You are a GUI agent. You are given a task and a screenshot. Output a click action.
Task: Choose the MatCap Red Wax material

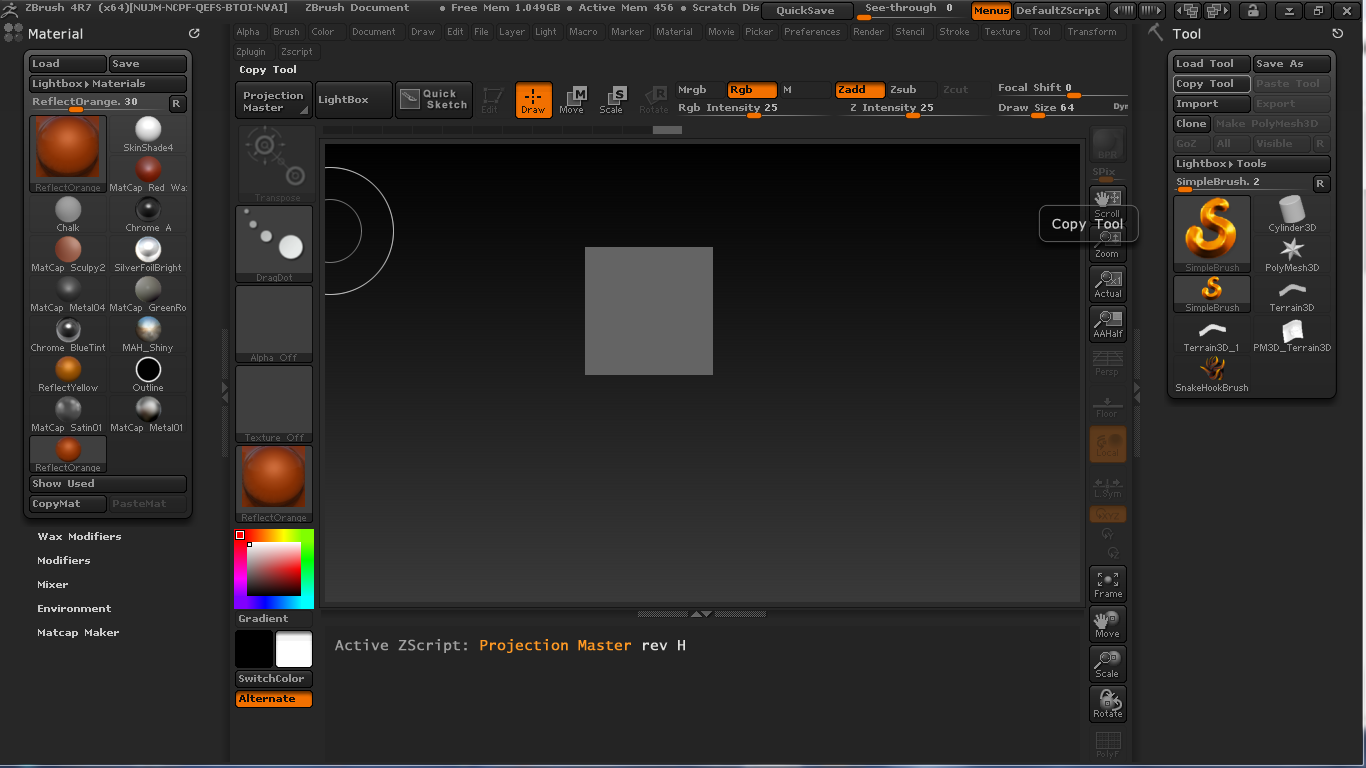148,175
